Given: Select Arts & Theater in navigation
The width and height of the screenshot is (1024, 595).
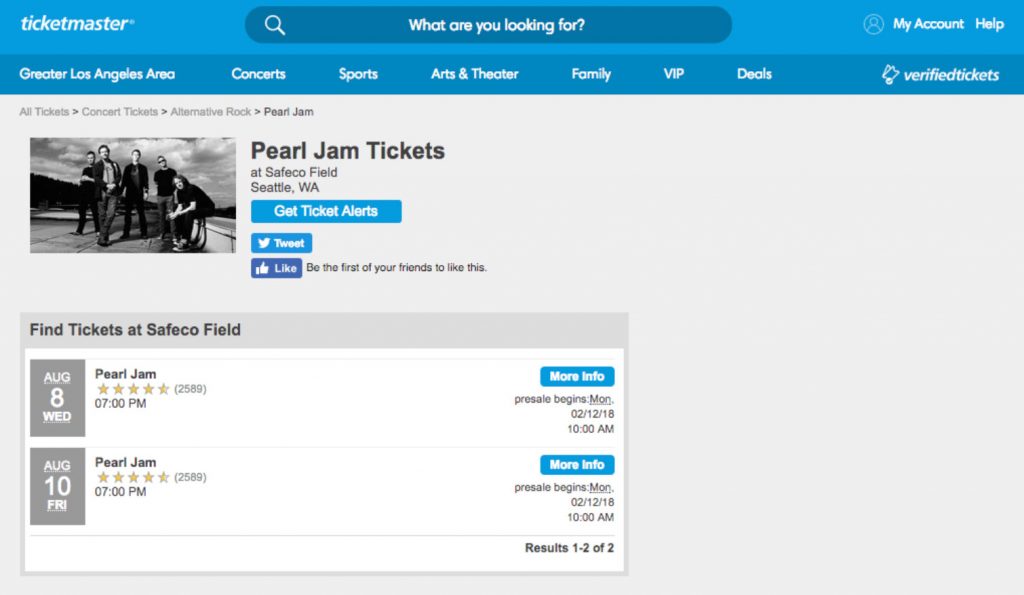Looking at the screenshot, I should tap(475, 74).
